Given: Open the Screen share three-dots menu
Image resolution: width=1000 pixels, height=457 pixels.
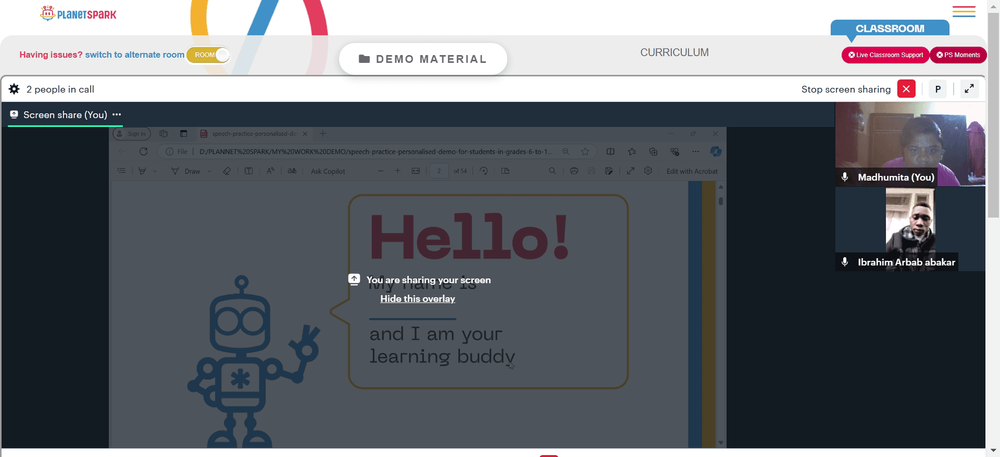Looking at the screenshot, I should click(x=117, y=115).
